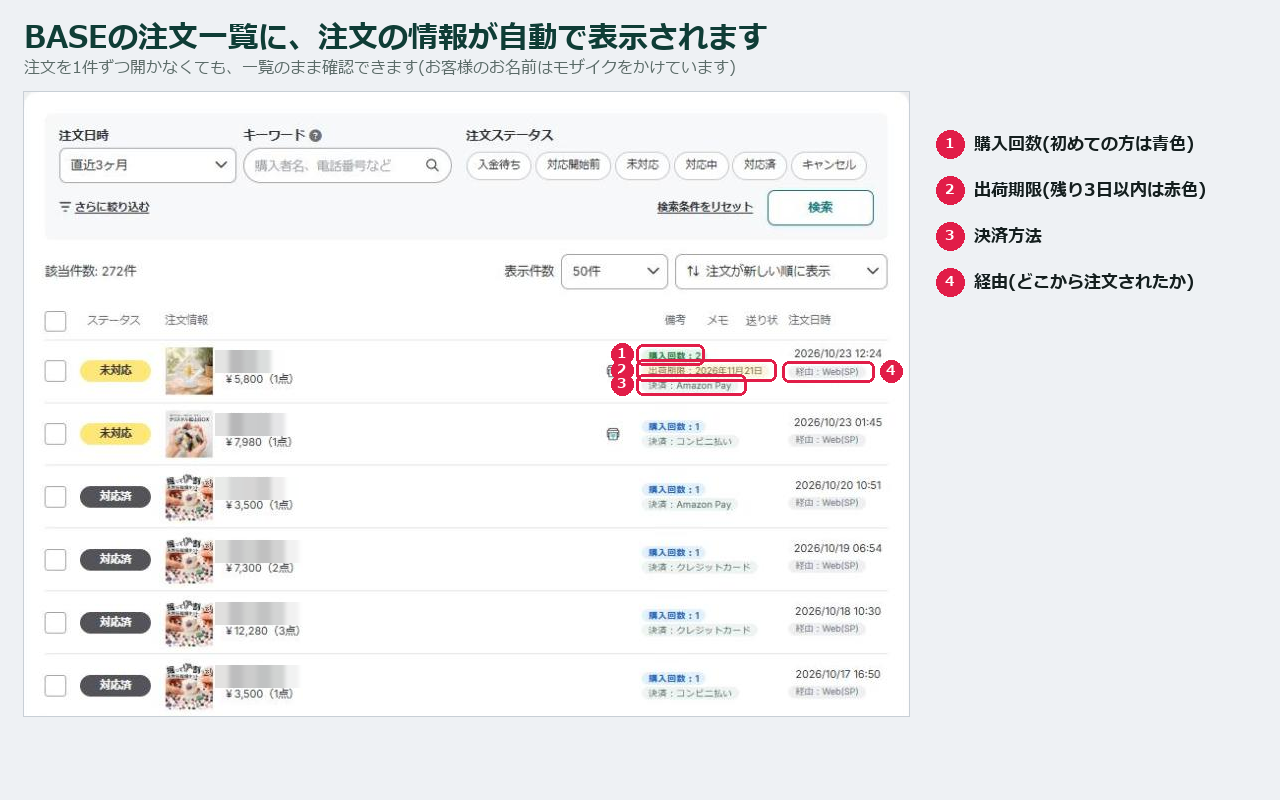Toggle the 対応開始前 status filter
The width and height of the screenshot is (1280, 800).
[573, 165]
